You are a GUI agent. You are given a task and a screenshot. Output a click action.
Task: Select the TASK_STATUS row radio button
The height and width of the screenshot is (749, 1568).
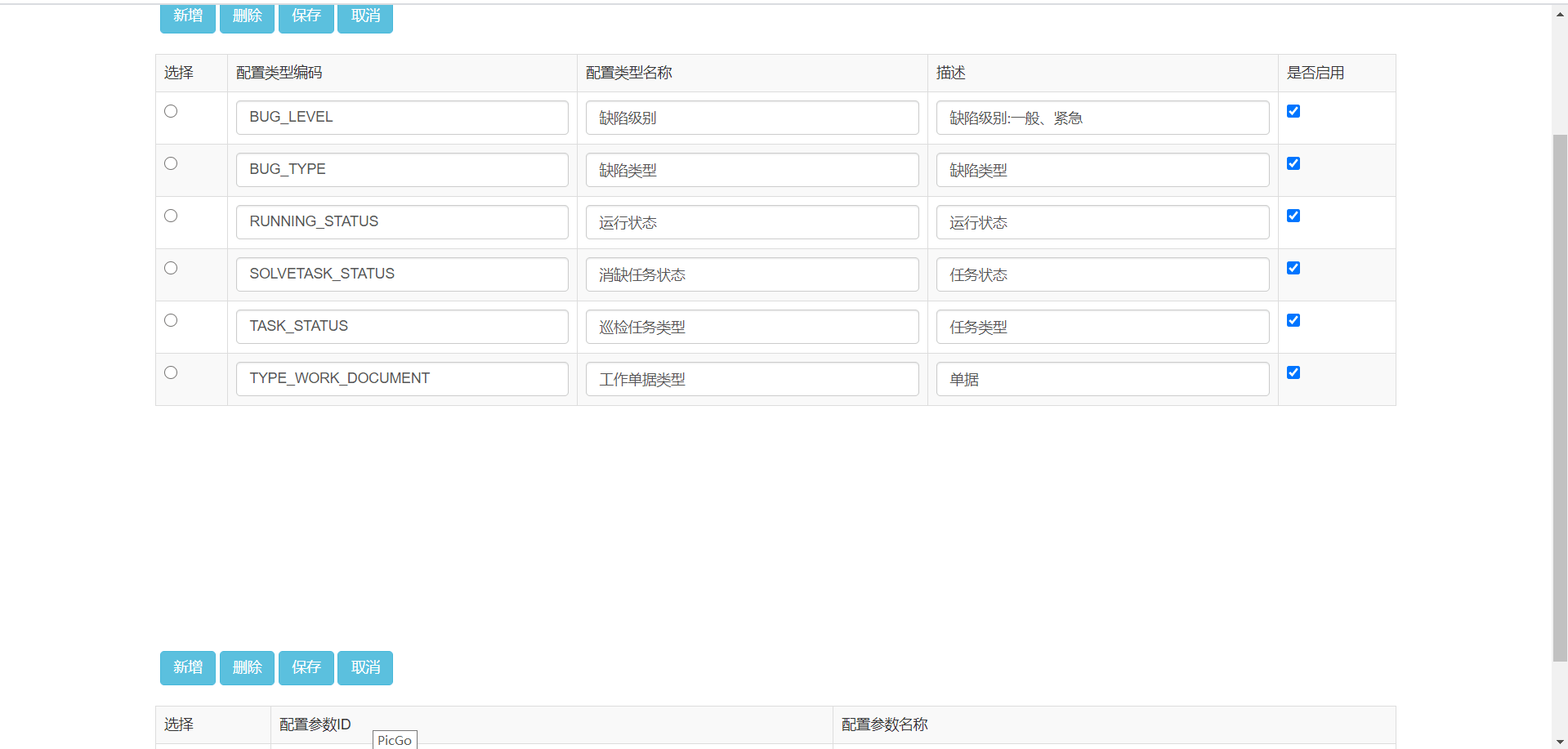pos(171,320)
